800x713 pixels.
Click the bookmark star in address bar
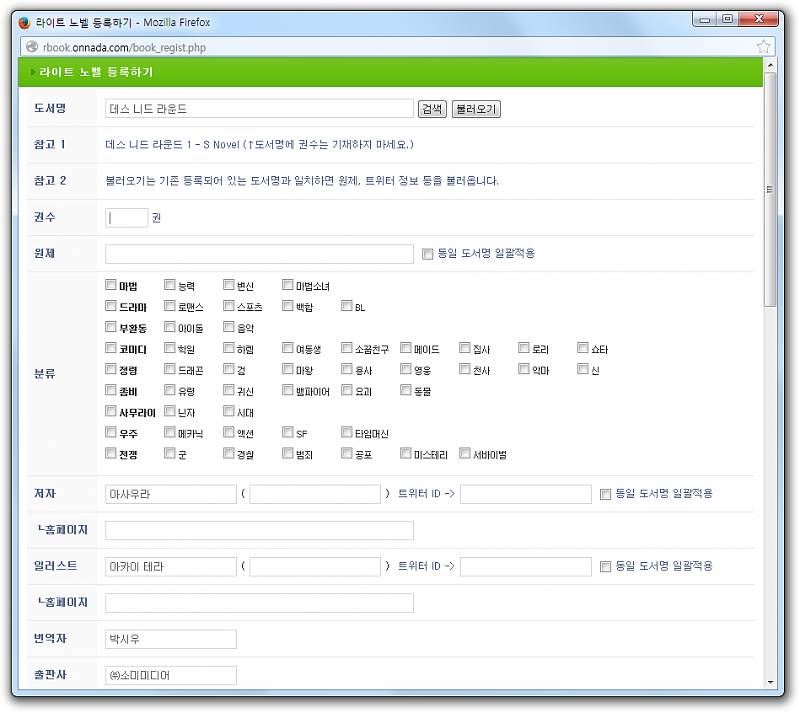pos(764,47)
